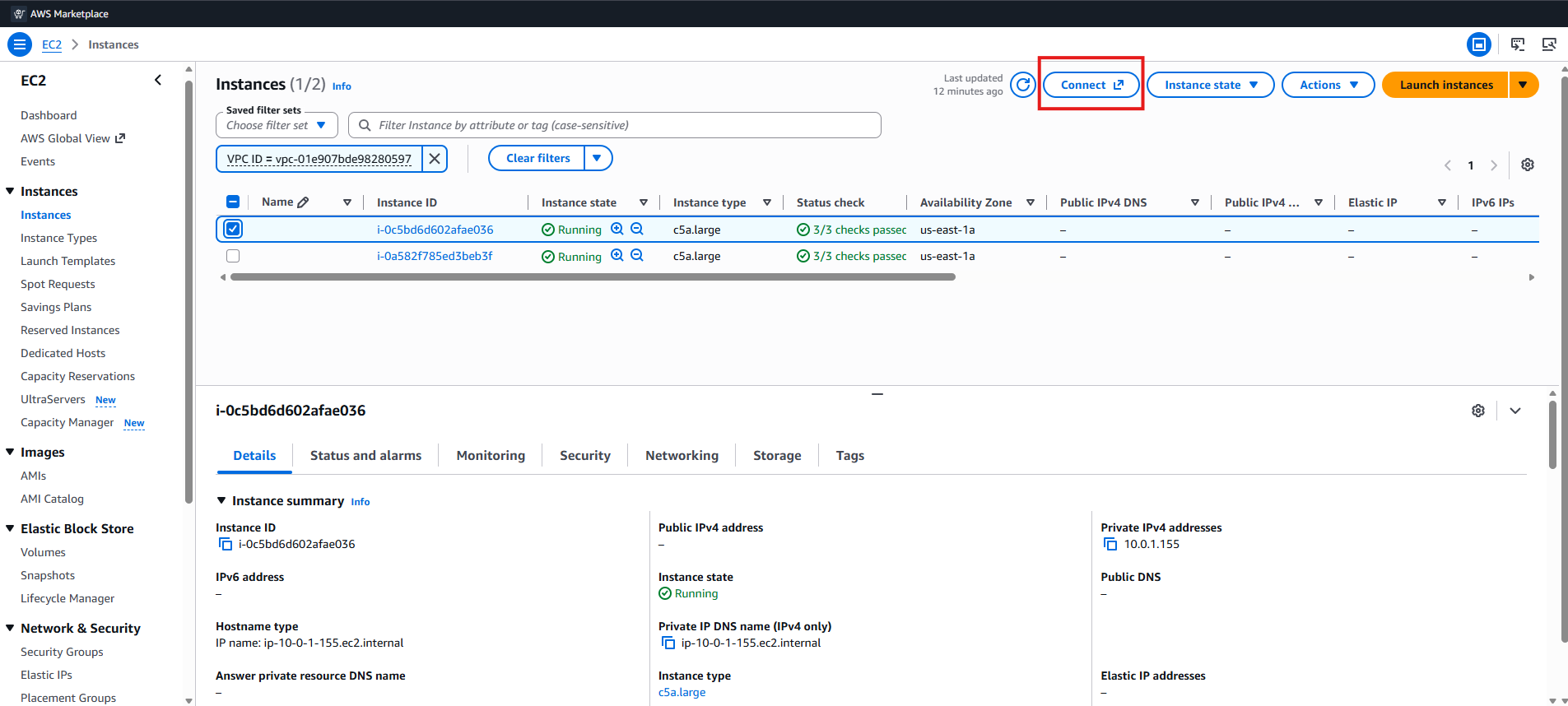Click the Clear filters button
The height and width of the screenshot is (706, 1568).
(537, 158)
